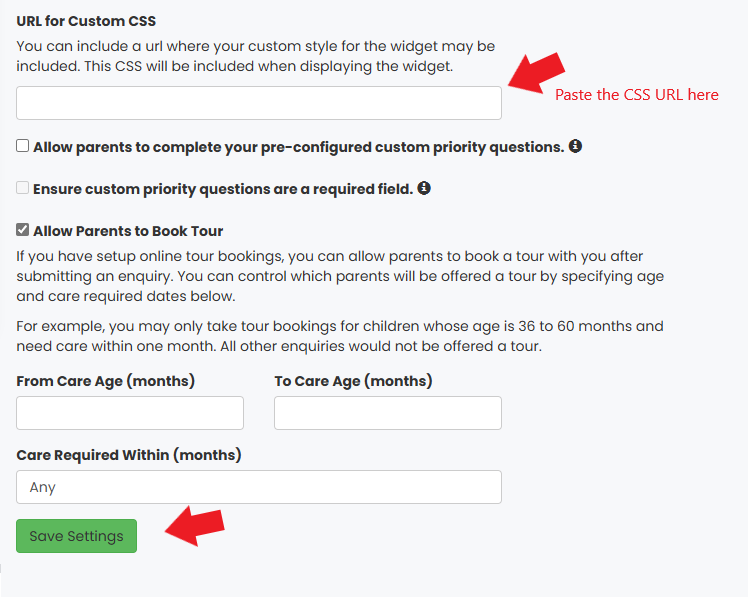Click the red 'Paste the CSS URL here' note
Screen dimensions: 748x597
pos(637,94)
